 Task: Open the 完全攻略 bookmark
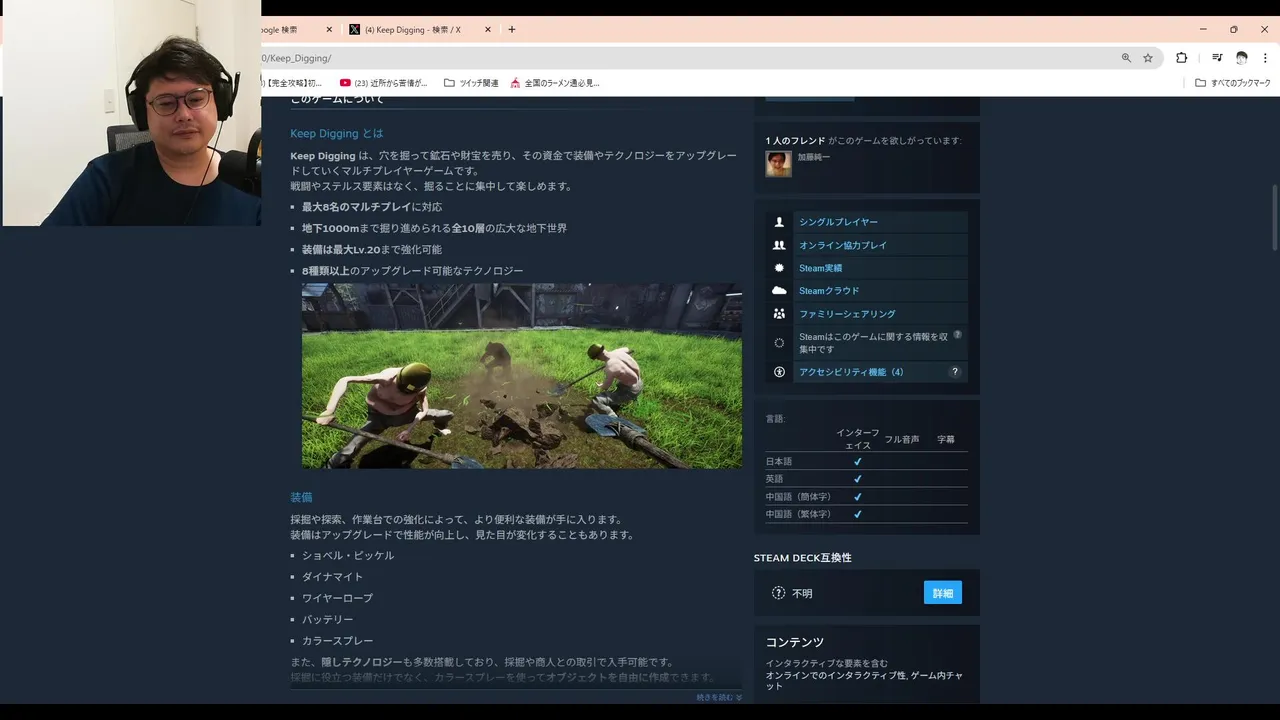coord(292,83)
